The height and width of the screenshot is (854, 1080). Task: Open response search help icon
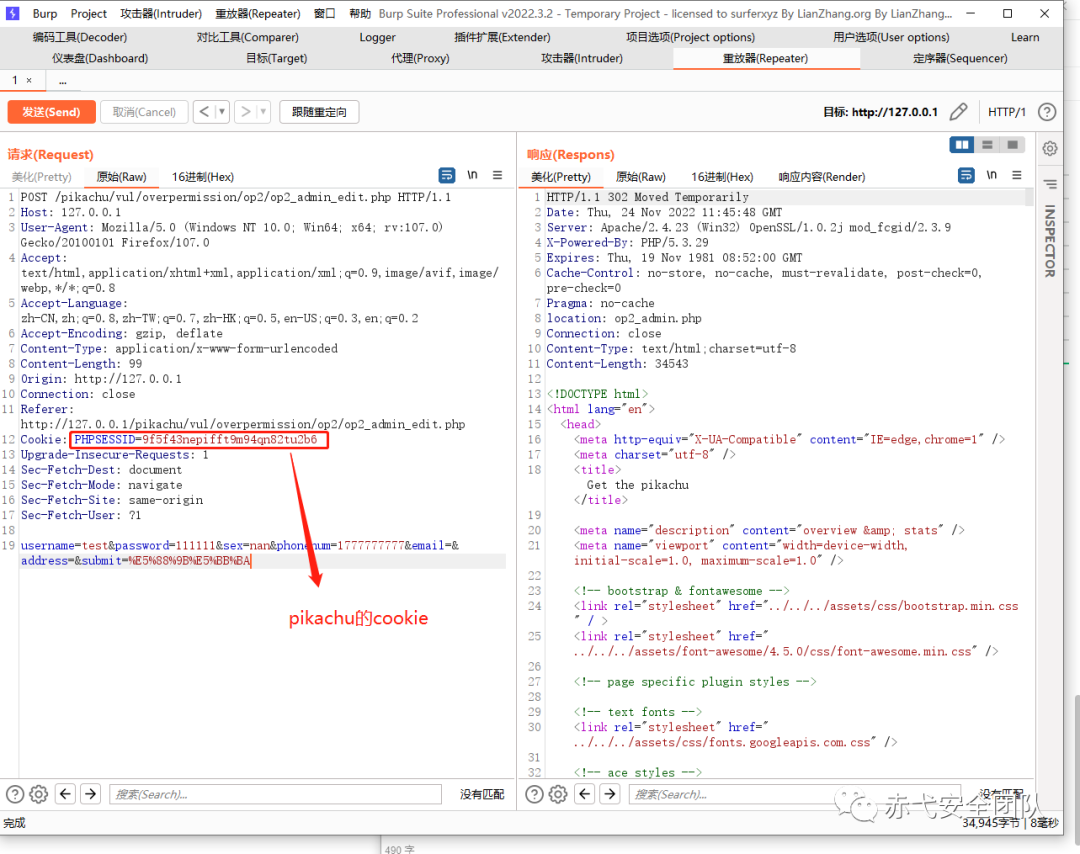534,794
